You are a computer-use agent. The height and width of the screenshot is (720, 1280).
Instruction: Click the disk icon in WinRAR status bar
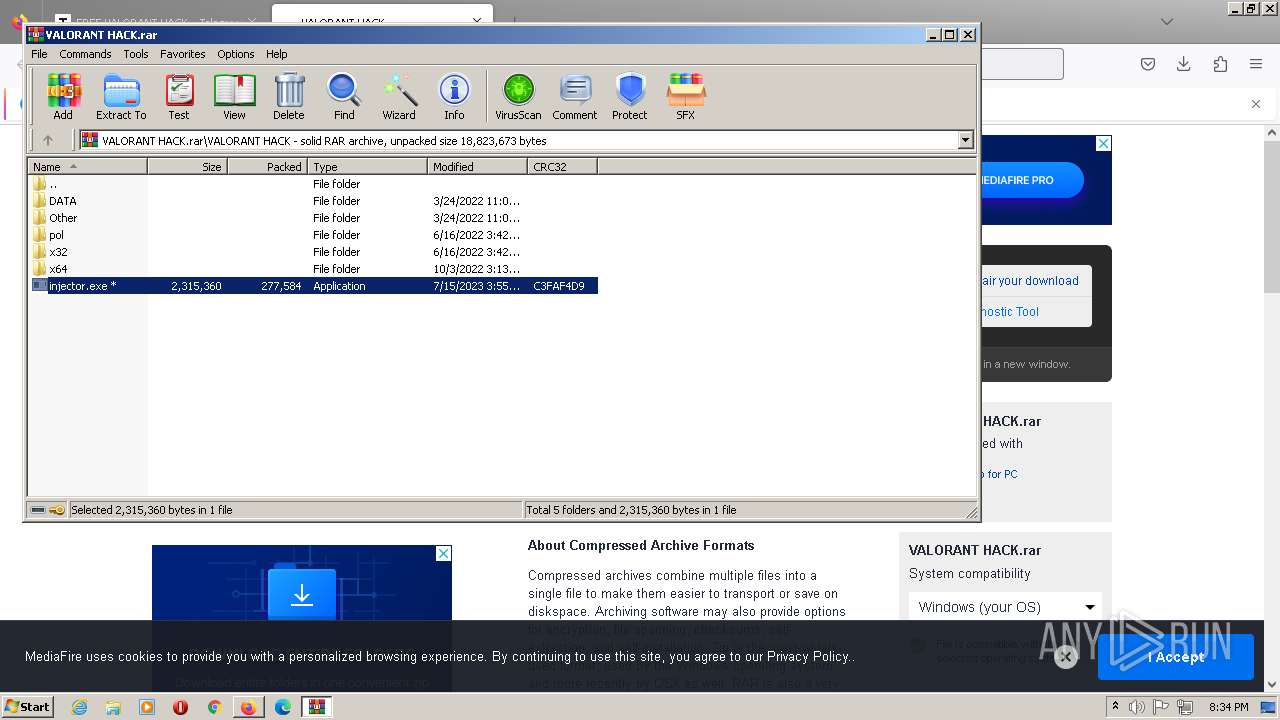[38, 510]
